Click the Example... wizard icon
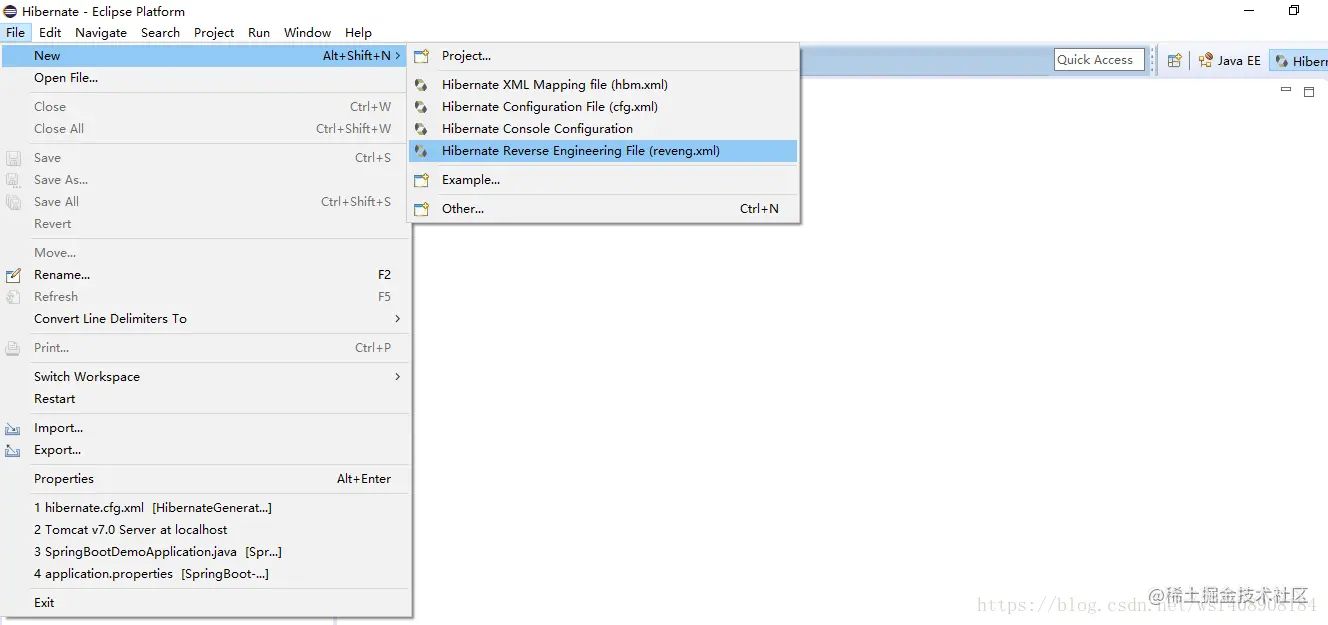The height and width of the screenshot is (625, 1328). pyautogui.click(x=422, y=180)
